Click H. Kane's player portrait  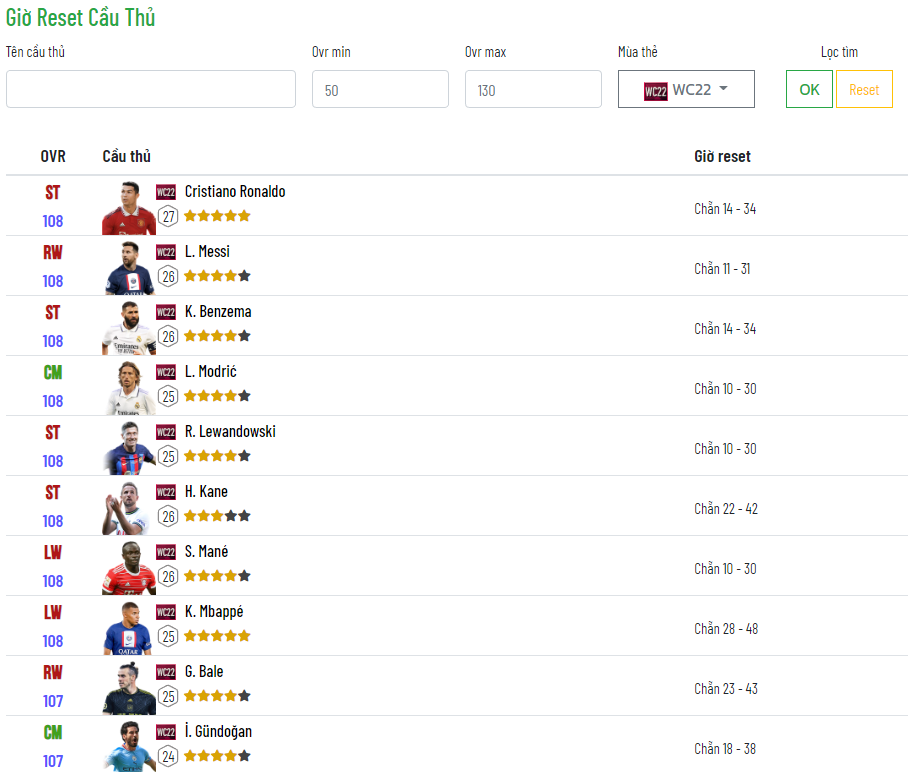pos(128,508)
